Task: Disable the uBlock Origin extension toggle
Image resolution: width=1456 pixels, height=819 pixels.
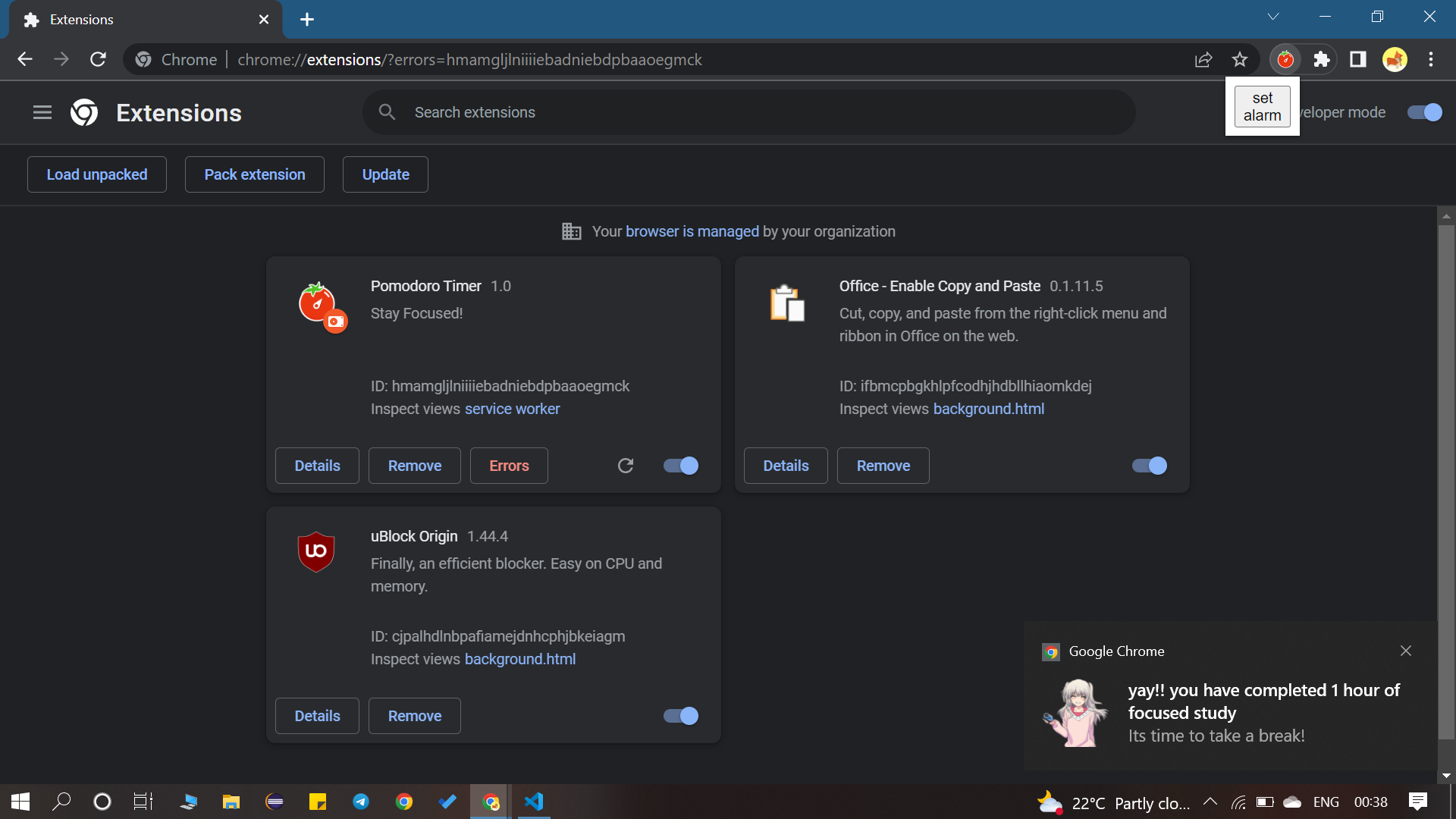Action: pyautogui.click(x=679, y=715)
